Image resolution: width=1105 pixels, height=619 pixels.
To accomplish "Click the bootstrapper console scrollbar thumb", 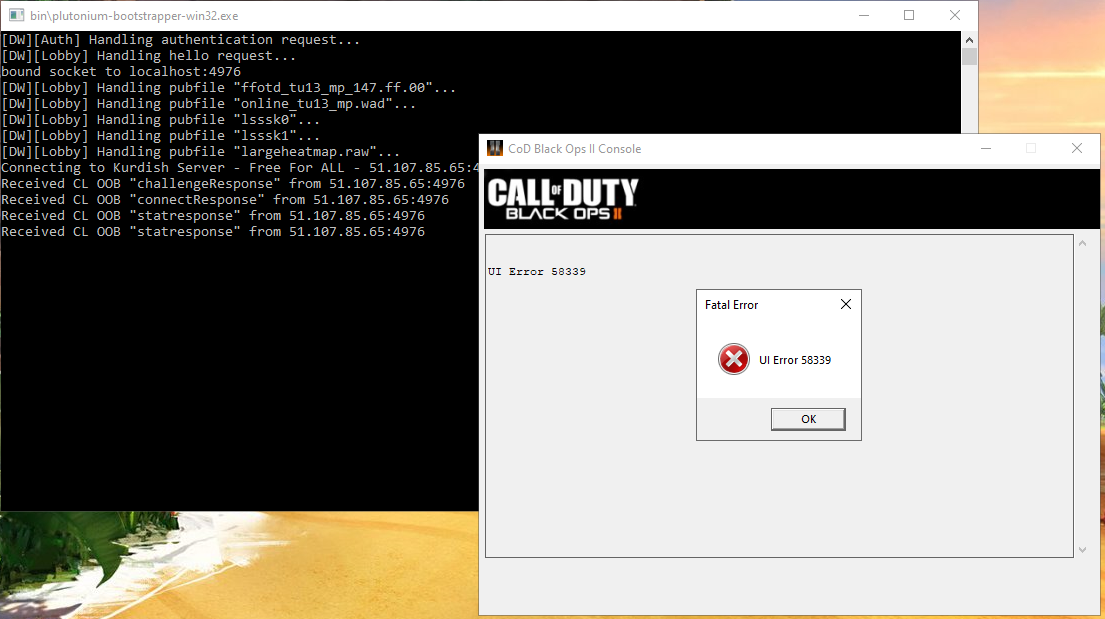I will (969, 57).
